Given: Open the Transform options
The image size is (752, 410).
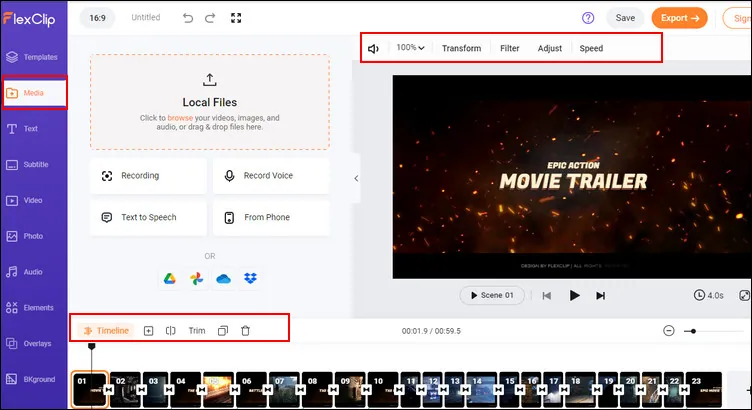Looking at the screenshot, I should point(461,48).
